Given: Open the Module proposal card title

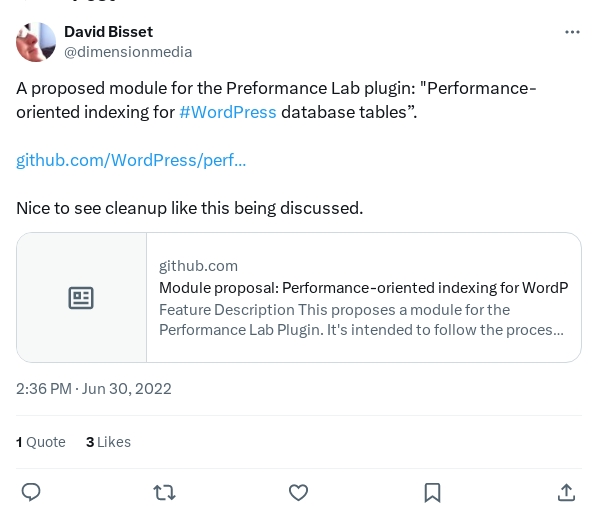Looking at the screenshot, I should tap(363, 288).
